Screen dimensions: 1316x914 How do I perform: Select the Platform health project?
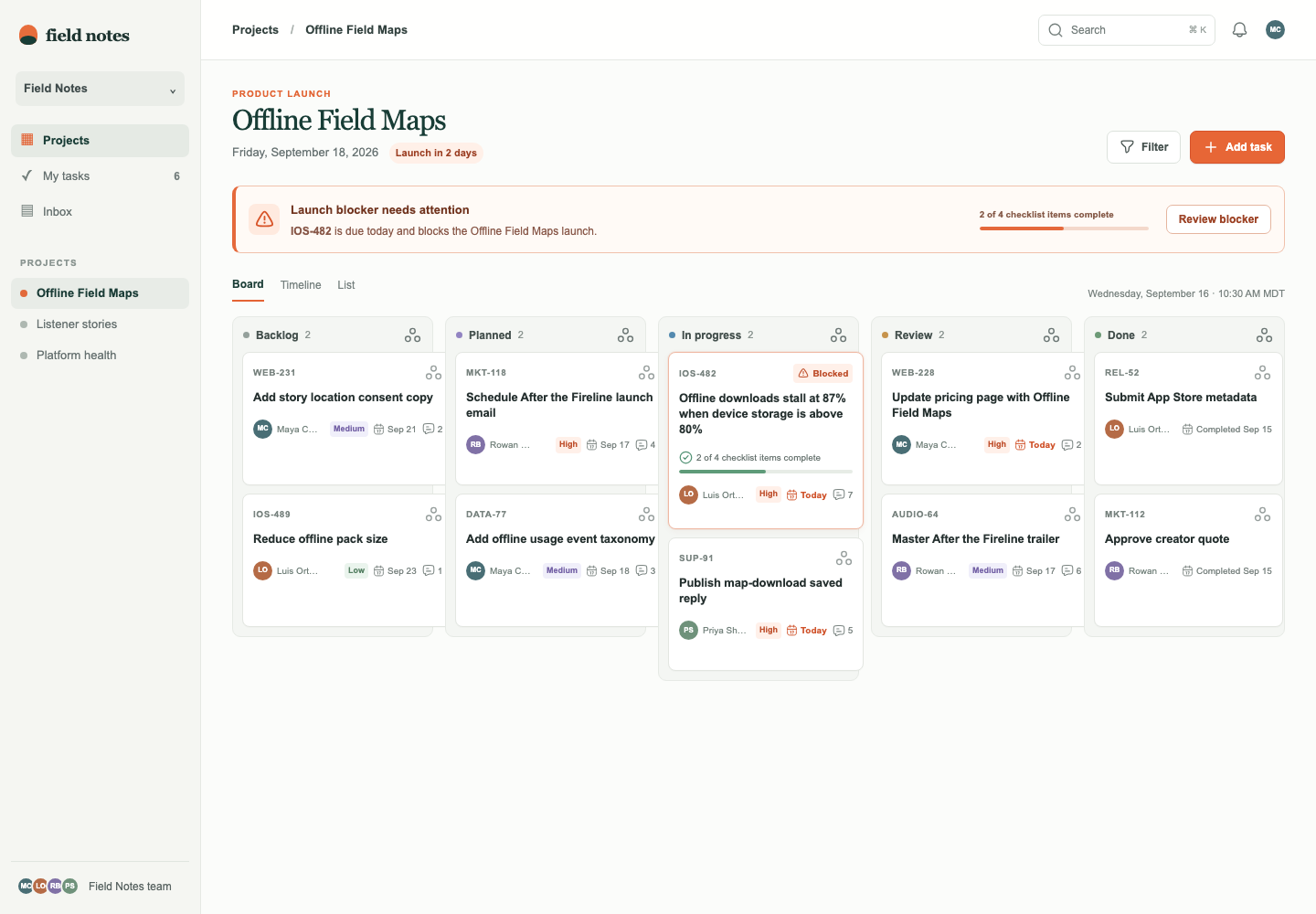100,356
